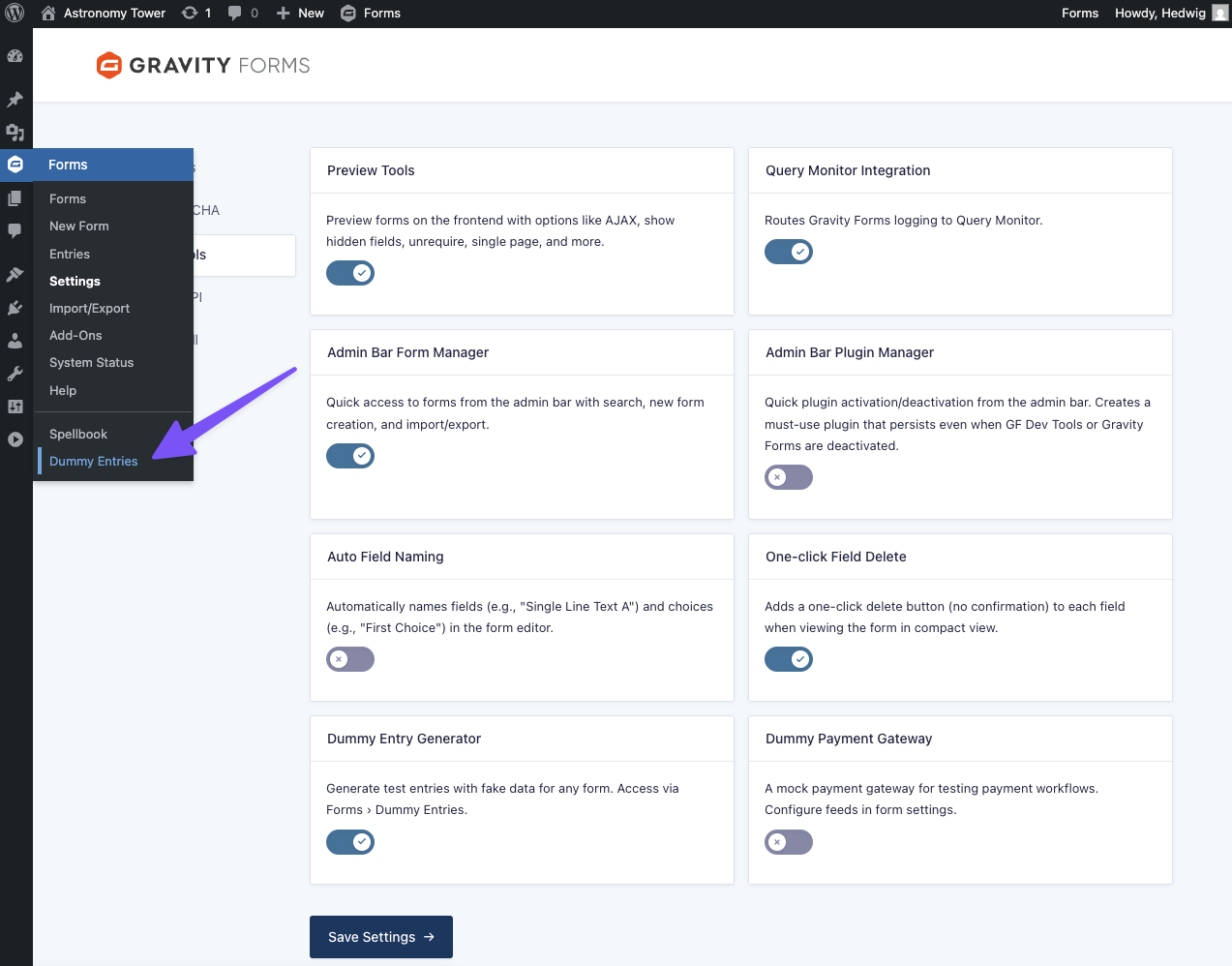Open Import/Export from Forms submenu
This screenshot has width=1232, height=966.
(x=89, y=308)
